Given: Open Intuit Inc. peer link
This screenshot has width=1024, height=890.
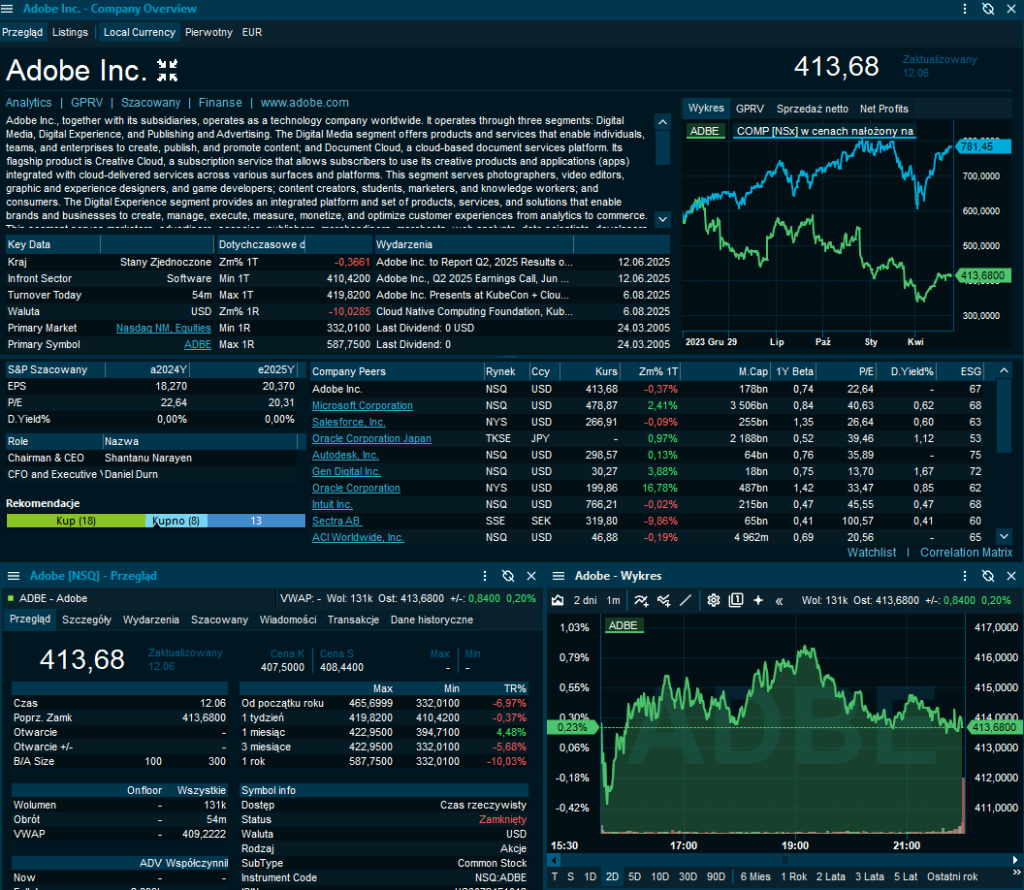Looking at the screenshot, I should (332, 504).
